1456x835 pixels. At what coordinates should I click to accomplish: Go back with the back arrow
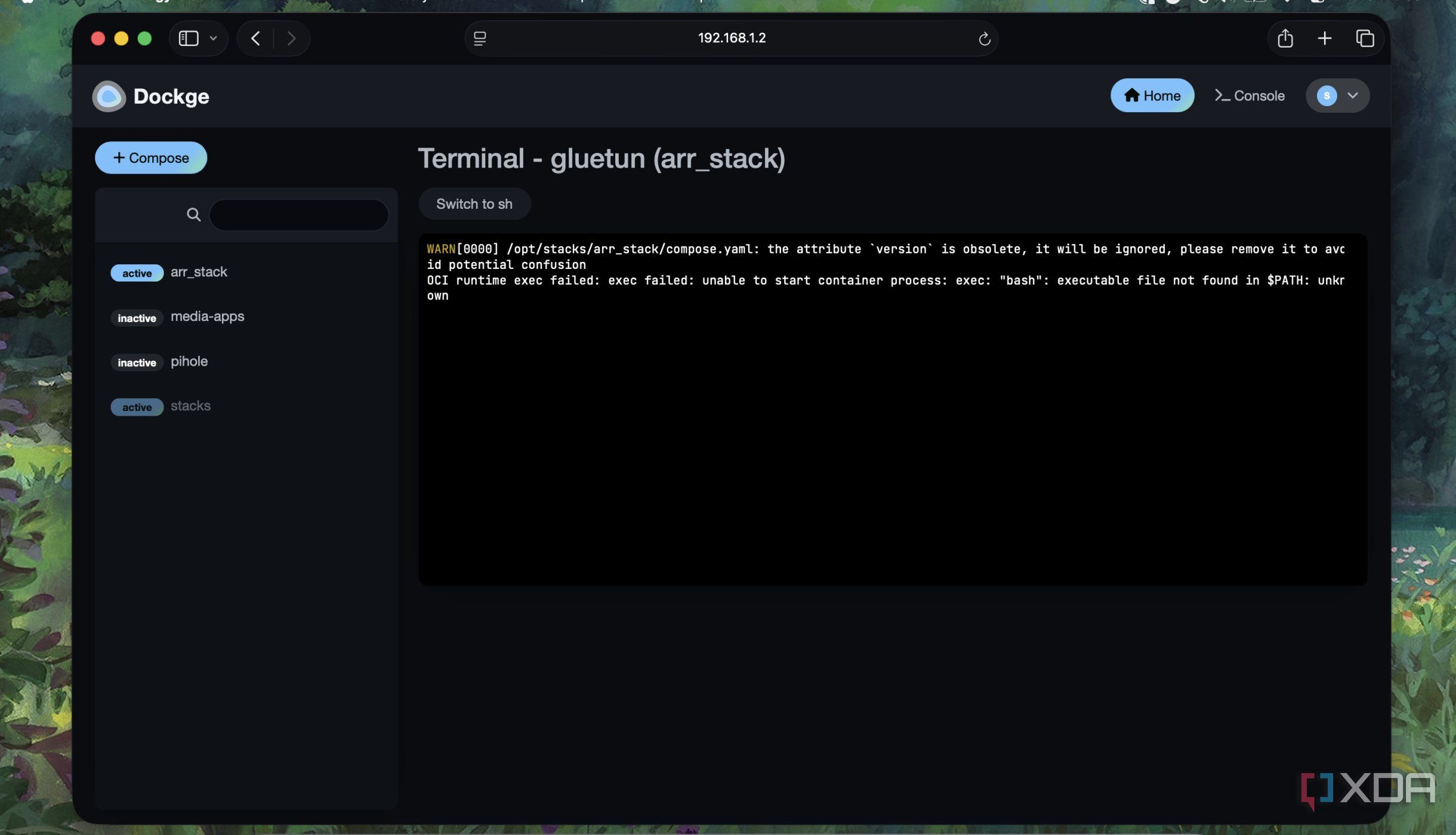coord(255,38)
